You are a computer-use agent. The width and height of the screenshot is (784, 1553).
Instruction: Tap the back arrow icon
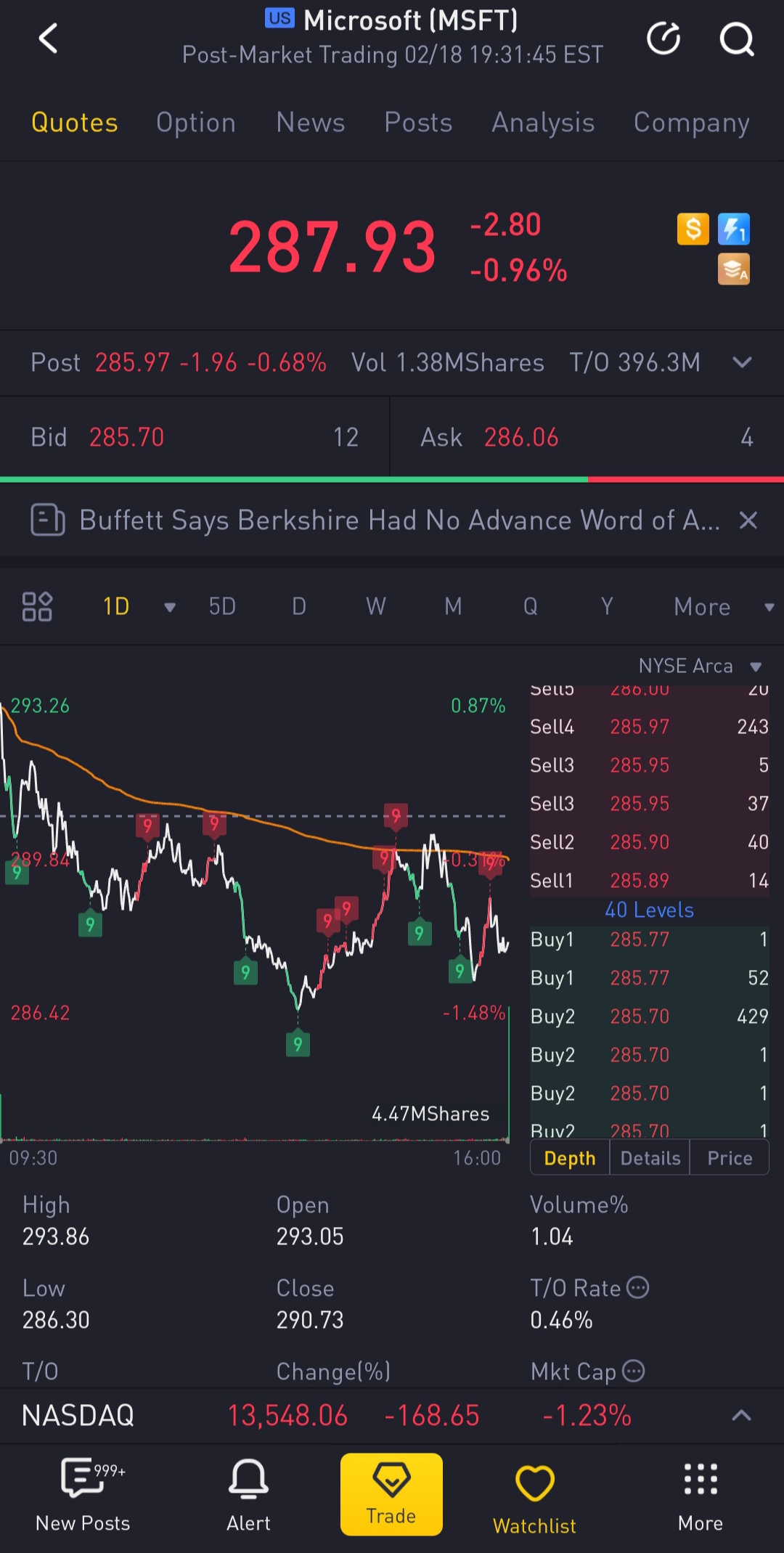point(48,38)
